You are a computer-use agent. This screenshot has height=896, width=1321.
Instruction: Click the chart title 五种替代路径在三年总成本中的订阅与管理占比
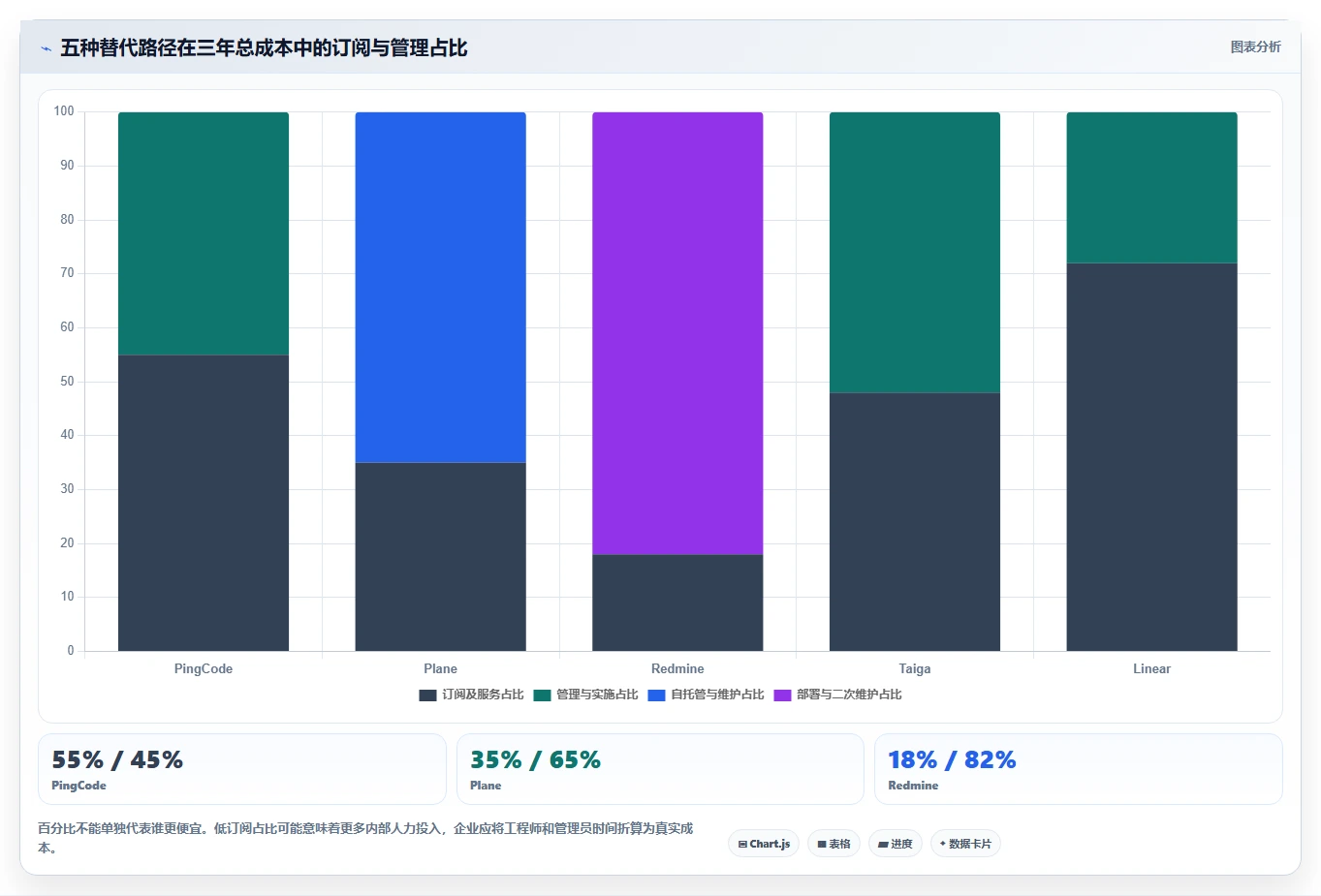(x=264, y=48)
